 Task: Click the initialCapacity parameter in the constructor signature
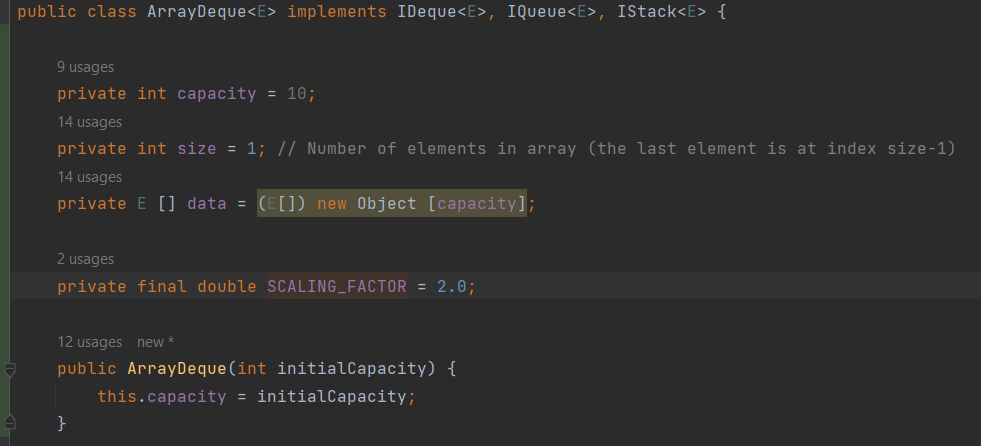(x=352, y=368)
